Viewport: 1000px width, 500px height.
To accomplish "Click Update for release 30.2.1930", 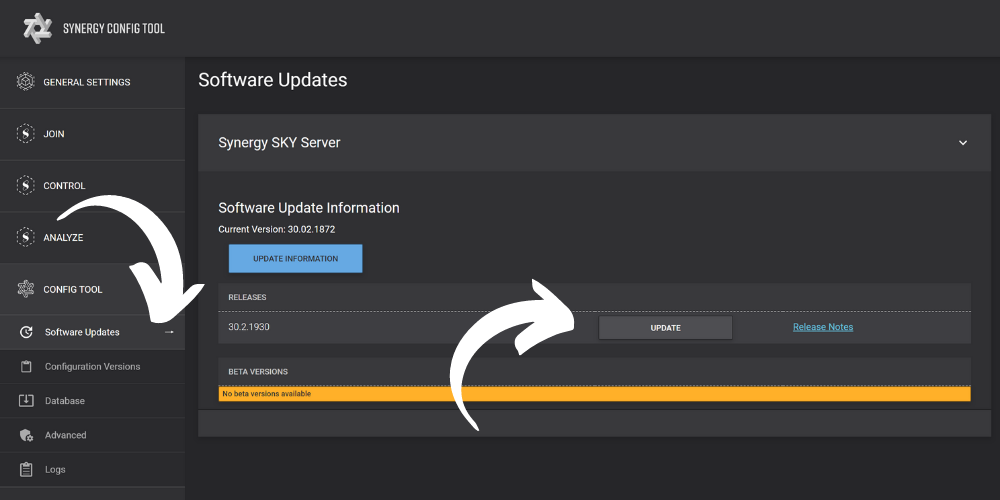I will [x=665, y=328].
